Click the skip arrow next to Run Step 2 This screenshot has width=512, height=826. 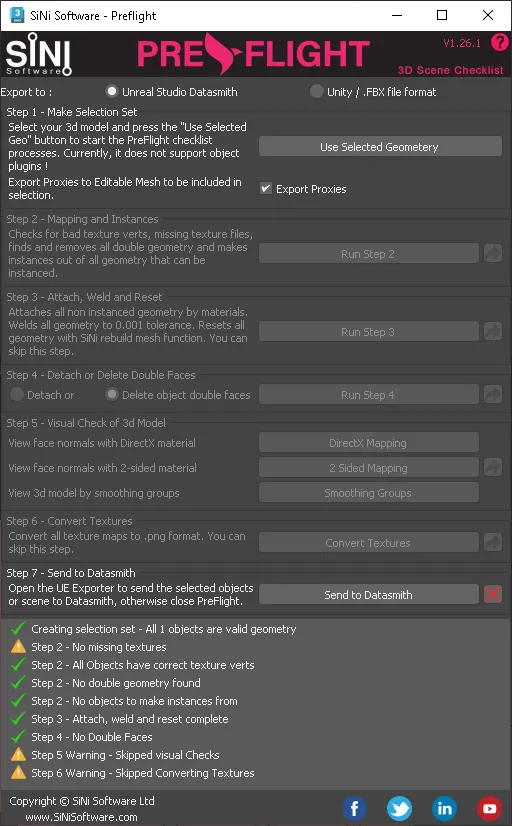[x=493, y=253]
